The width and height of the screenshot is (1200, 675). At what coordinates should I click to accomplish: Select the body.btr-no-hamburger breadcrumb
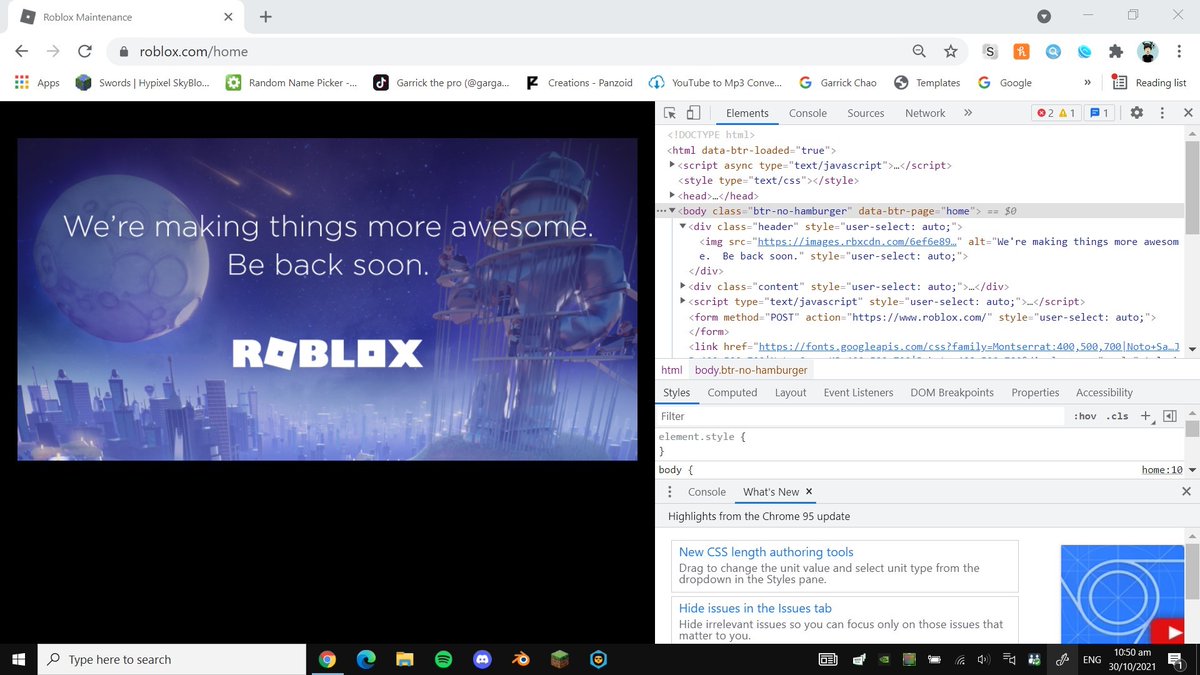click(751, 370)
